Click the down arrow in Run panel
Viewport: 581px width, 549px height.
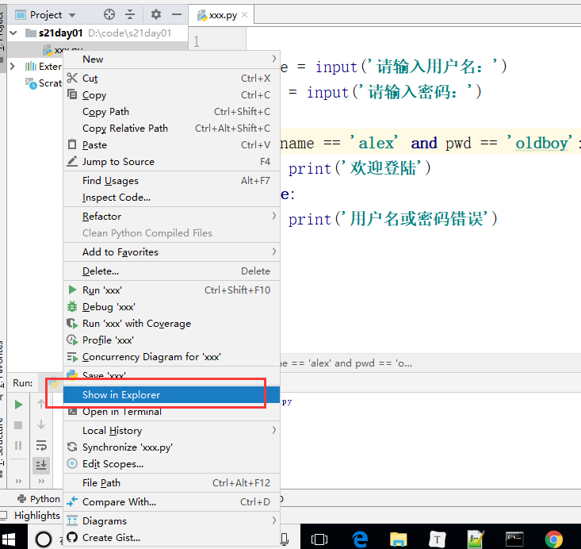41,425
